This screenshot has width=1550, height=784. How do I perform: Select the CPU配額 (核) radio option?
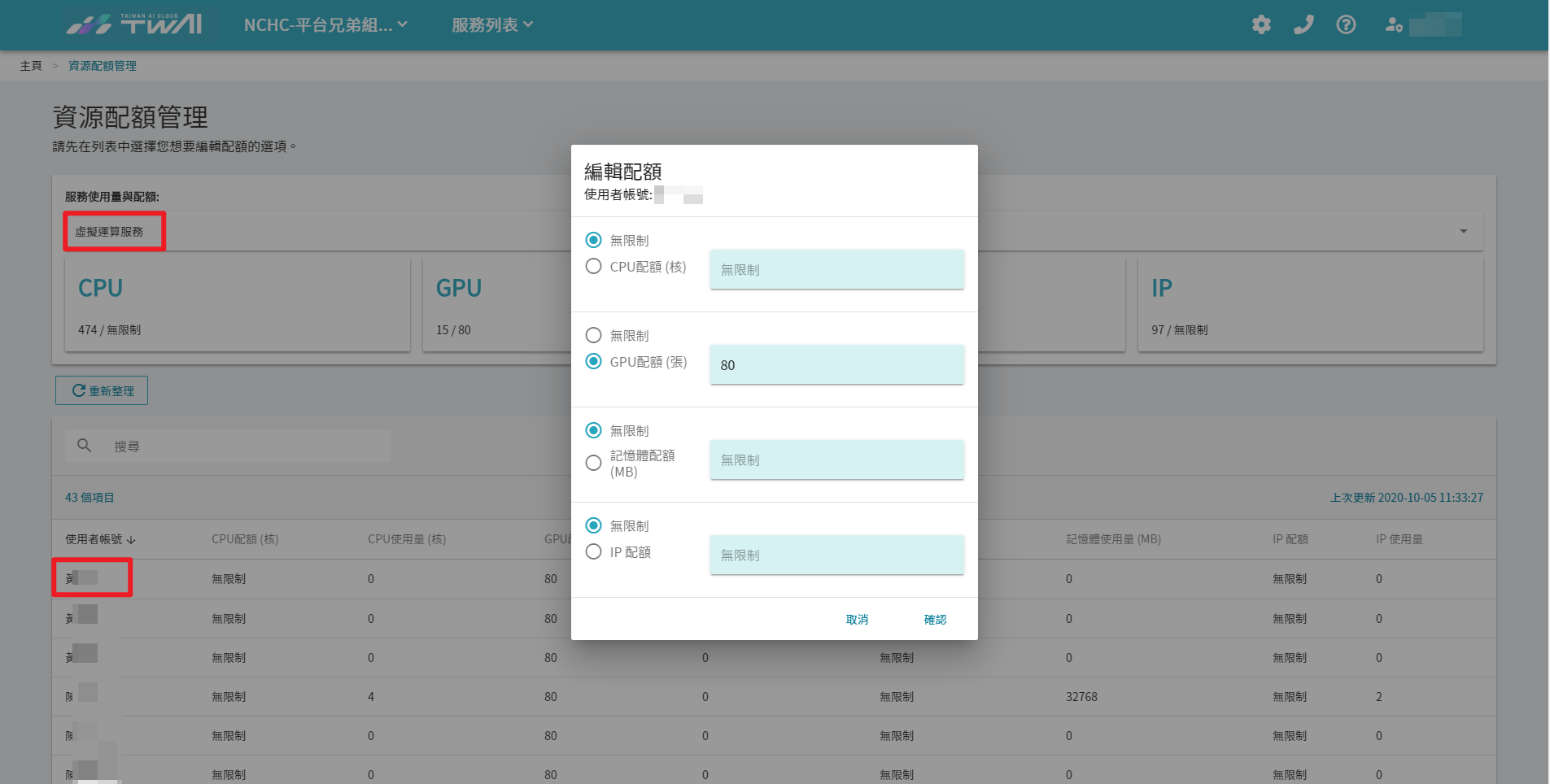(x=594, y=266)
